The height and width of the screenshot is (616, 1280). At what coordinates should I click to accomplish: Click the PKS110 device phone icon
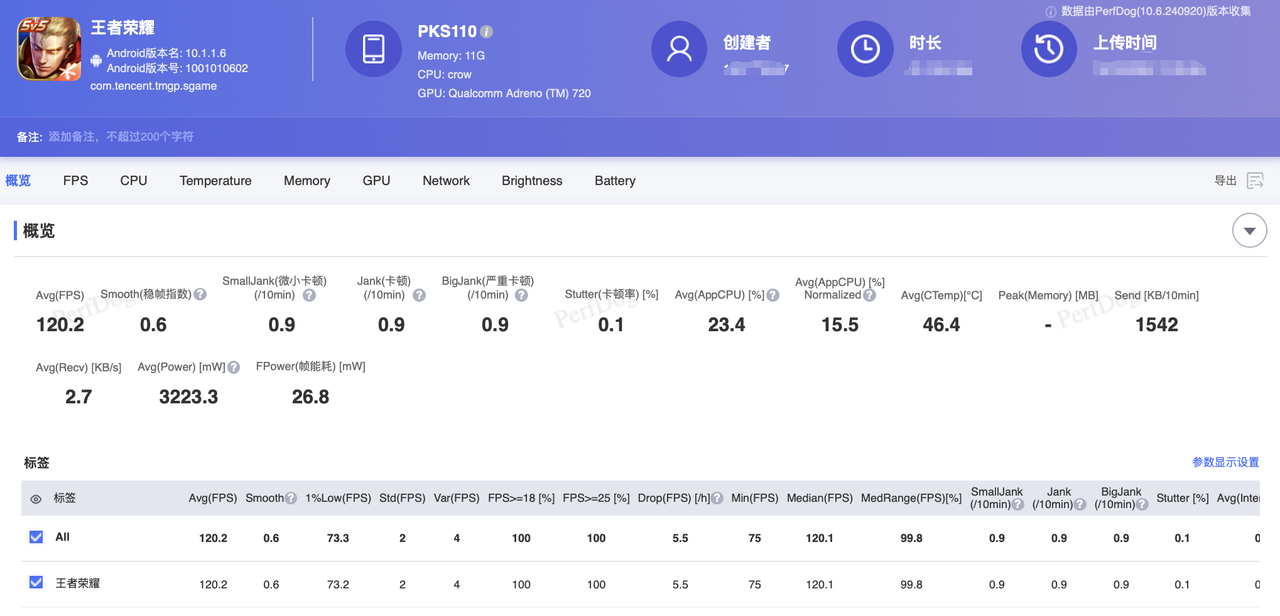[373, 48]
